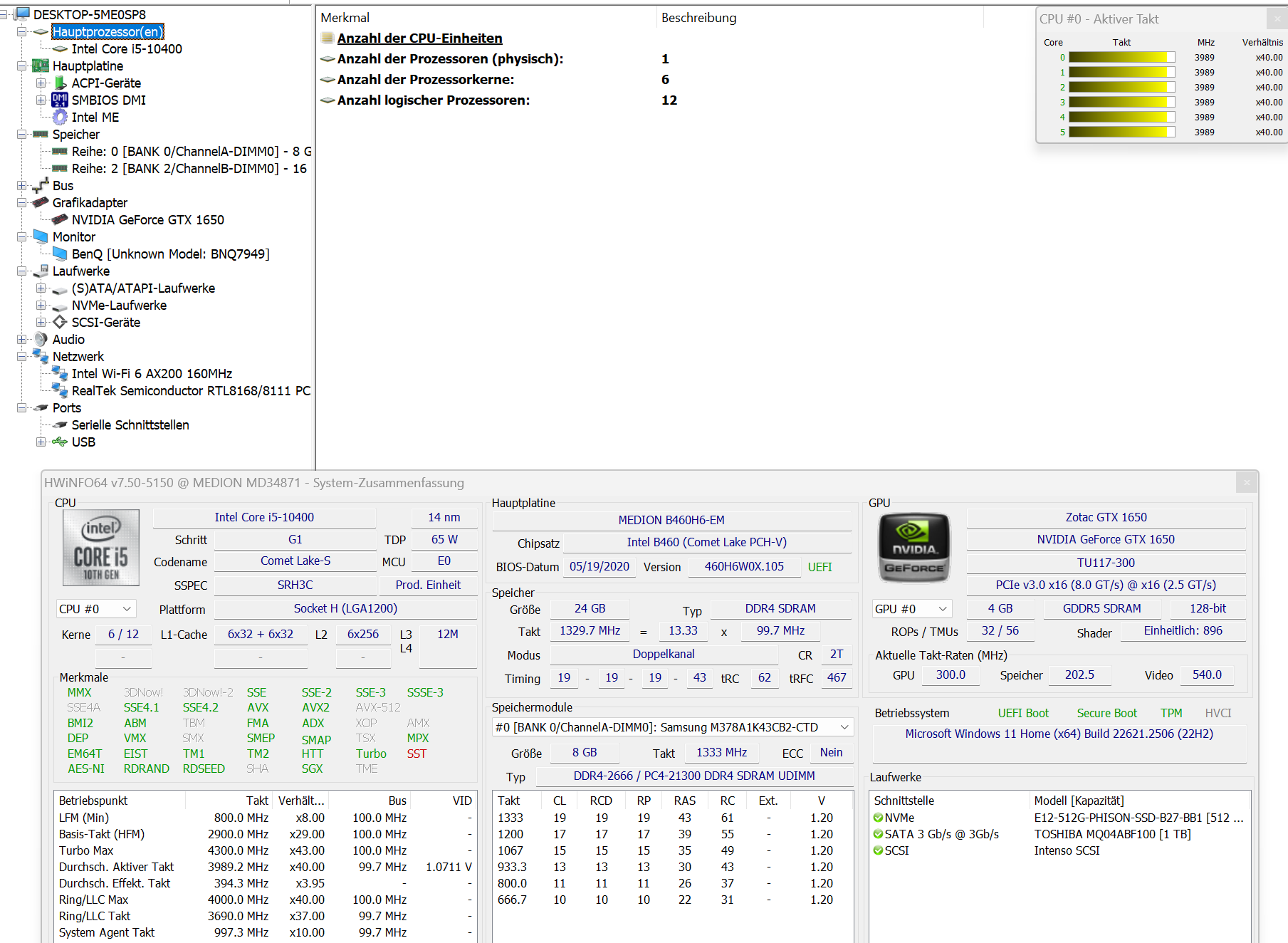Expand the USB branch
This screenshot has height=943, width=1288.
(41, 442)
